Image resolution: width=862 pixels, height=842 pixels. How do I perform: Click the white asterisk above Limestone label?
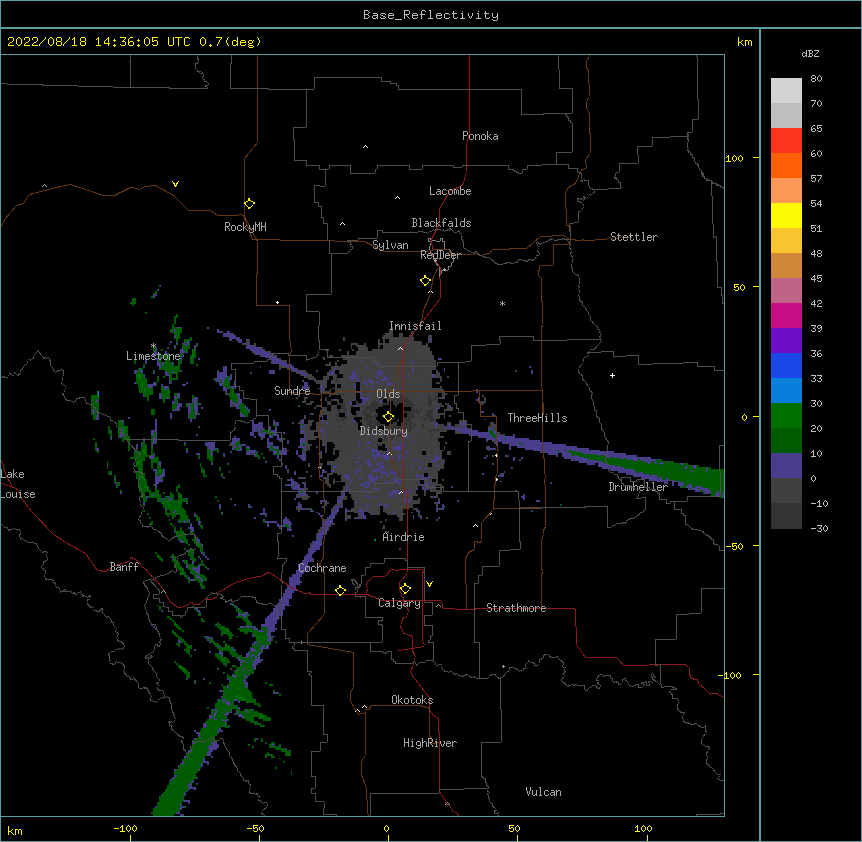tap(153, 346)
